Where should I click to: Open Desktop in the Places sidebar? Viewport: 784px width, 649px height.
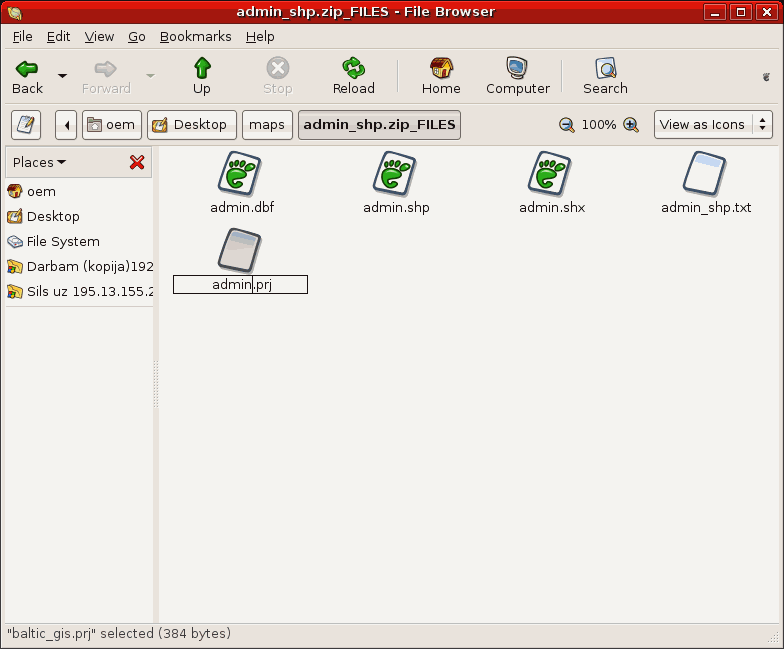coord(79,216)
